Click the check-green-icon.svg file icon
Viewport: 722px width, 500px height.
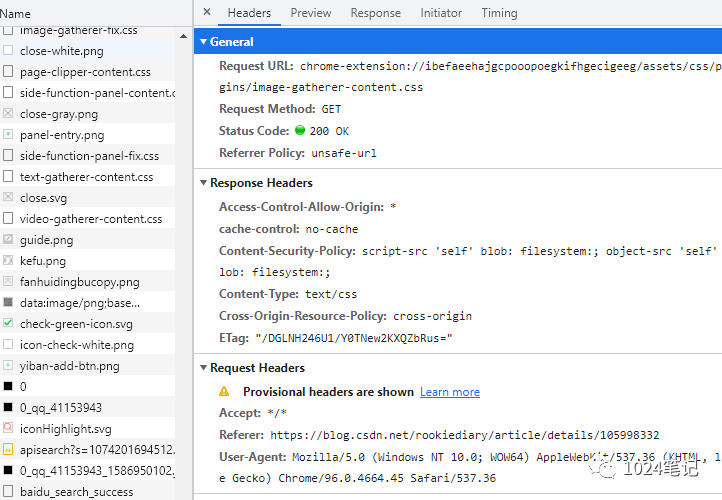coord(8,324)
